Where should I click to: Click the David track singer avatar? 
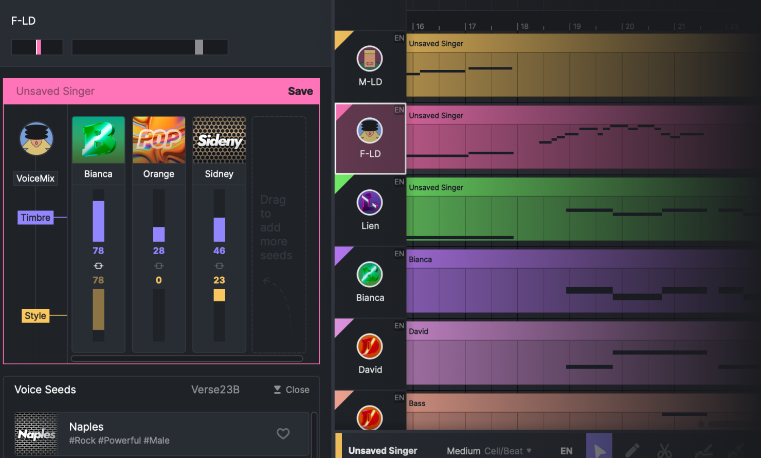pos(370,346)
